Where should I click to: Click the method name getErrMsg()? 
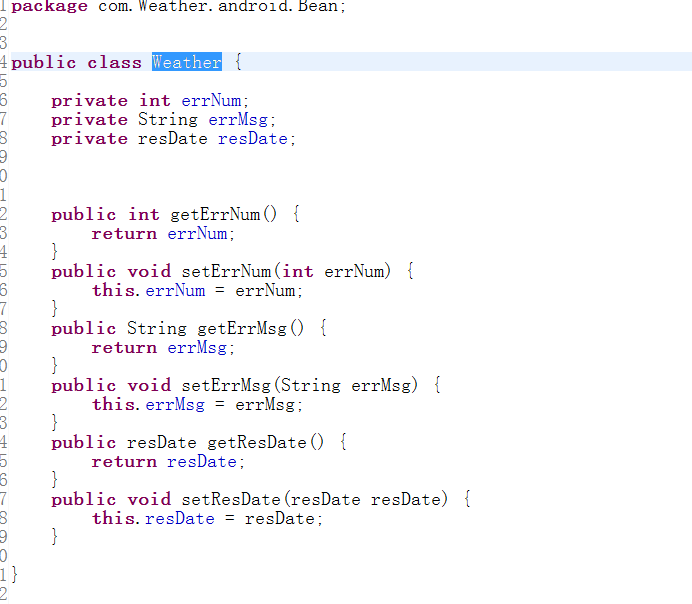pos(250,329)
